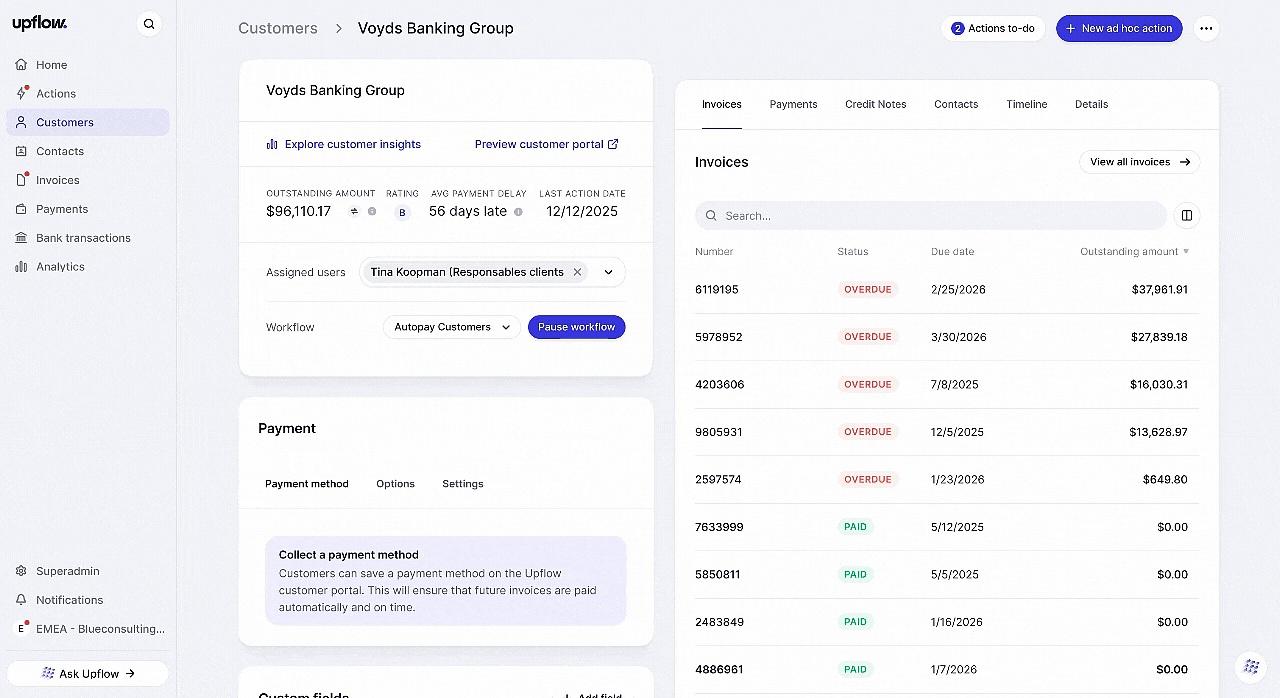
Task: Click Ask Upflow button
Action: click(88, 673)
